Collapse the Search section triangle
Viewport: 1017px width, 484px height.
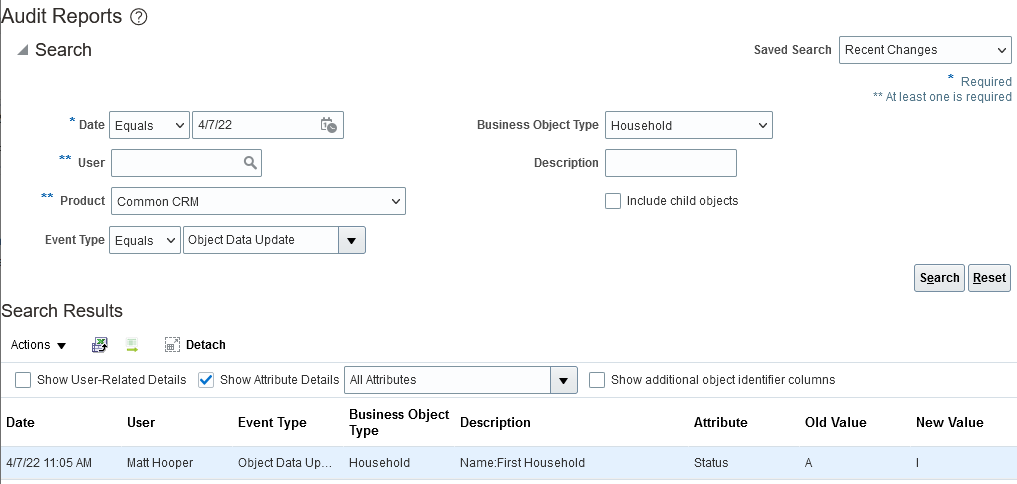(22, 50)
